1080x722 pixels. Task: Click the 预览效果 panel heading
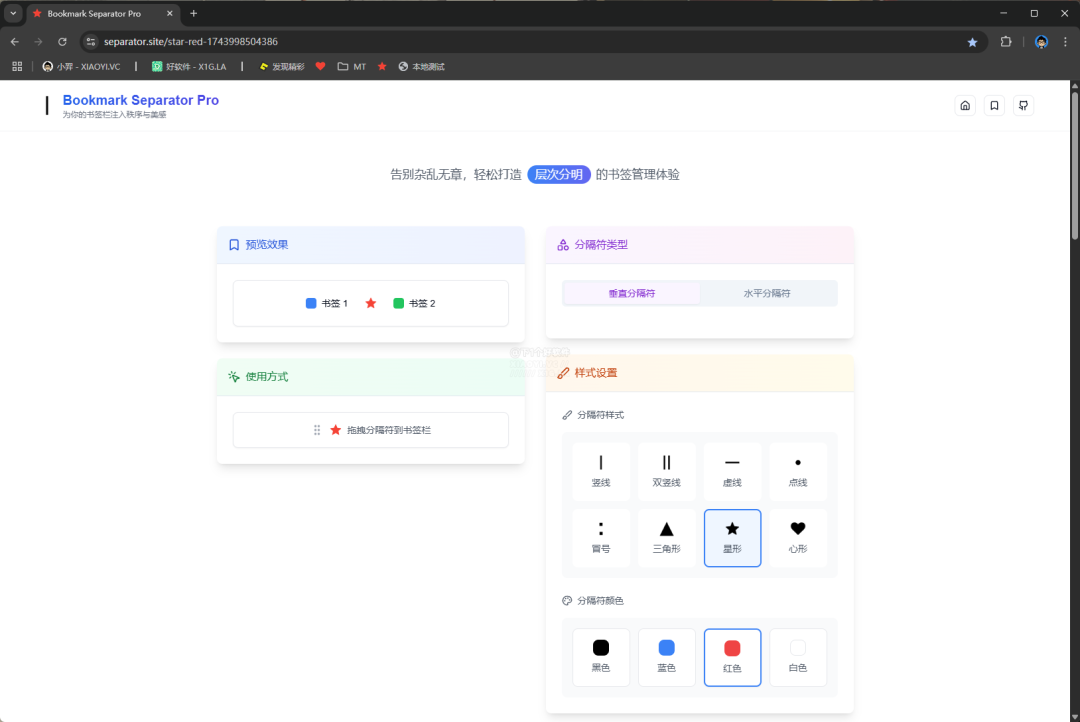click(267, 245)
